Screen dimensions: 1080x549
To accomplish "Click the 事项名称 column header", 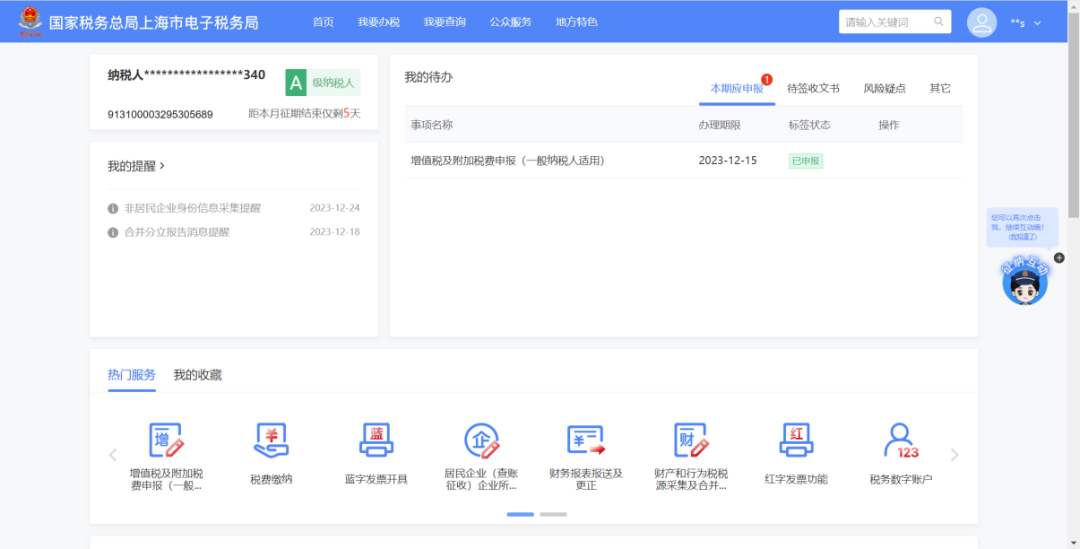I will coord(432,125).
